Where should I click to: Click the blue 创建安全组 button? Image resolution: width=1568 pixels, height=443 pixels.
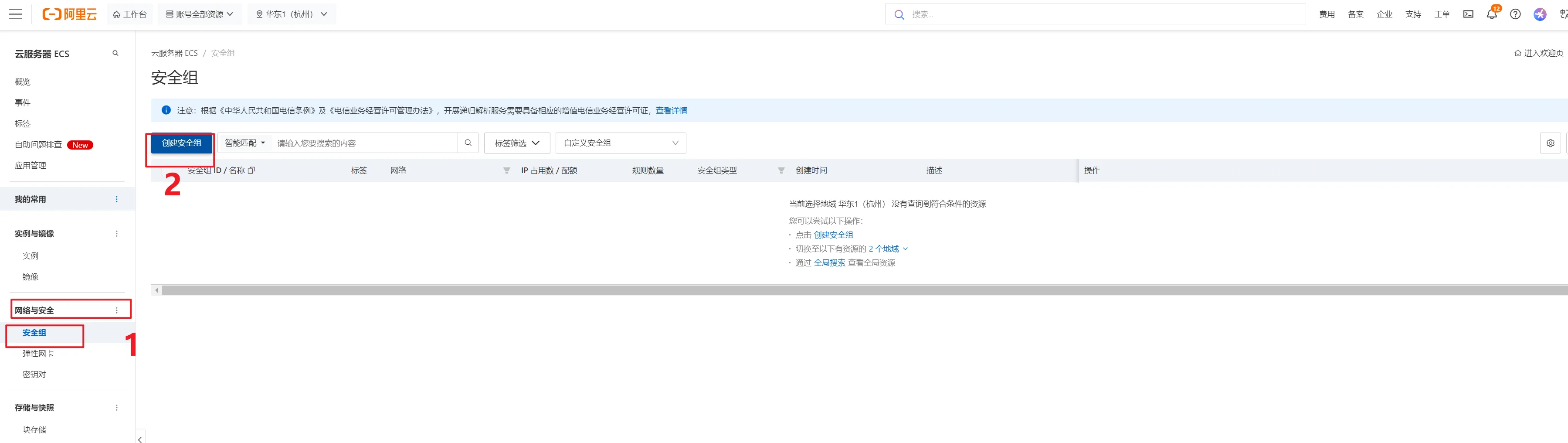181,143
